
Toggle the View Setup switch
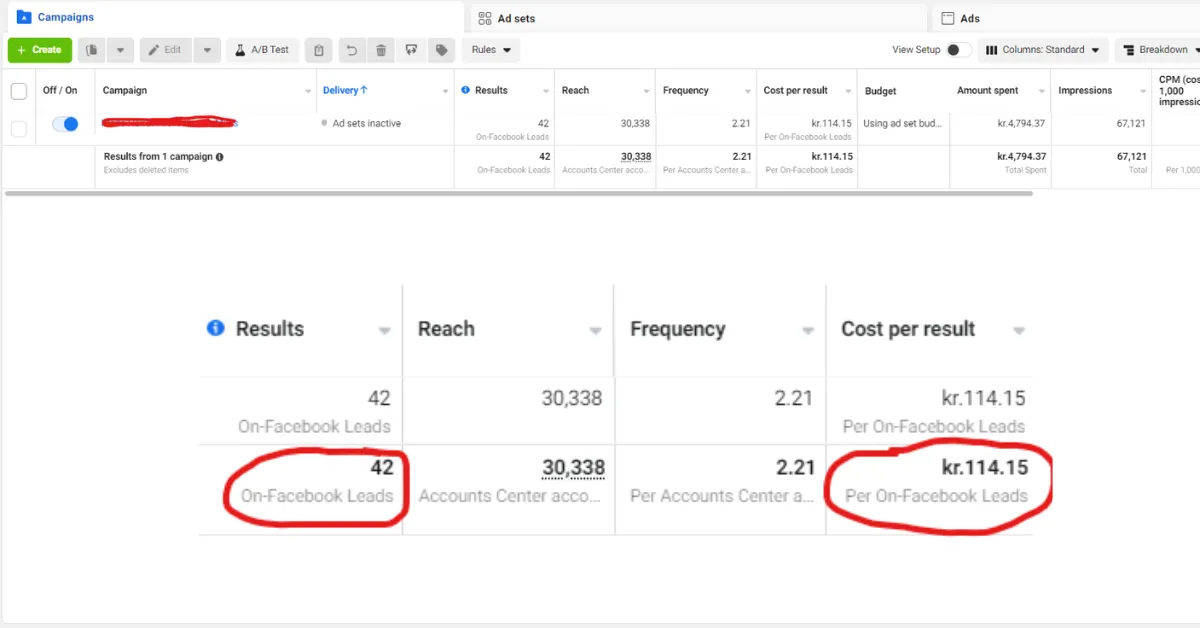(958, 50)
